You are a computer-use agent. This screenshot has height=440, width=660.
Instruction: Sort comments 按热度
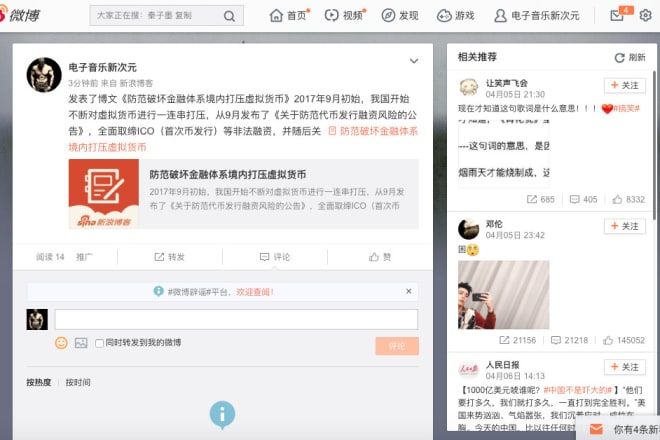[39, 382]
